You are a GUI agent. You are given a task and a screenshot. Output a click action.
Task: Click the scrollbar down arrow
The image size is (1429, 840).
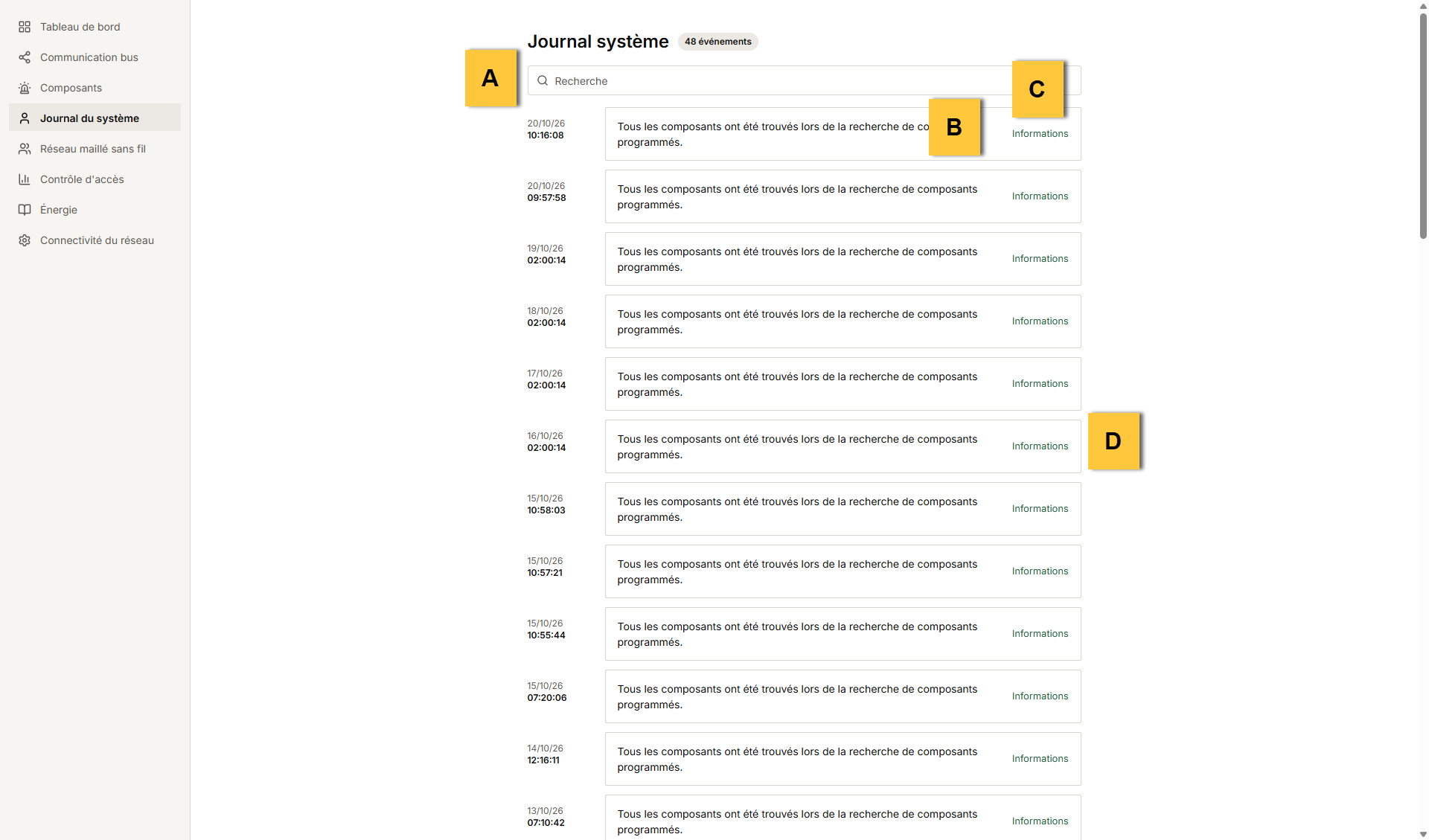click(x=1423, y=835)
